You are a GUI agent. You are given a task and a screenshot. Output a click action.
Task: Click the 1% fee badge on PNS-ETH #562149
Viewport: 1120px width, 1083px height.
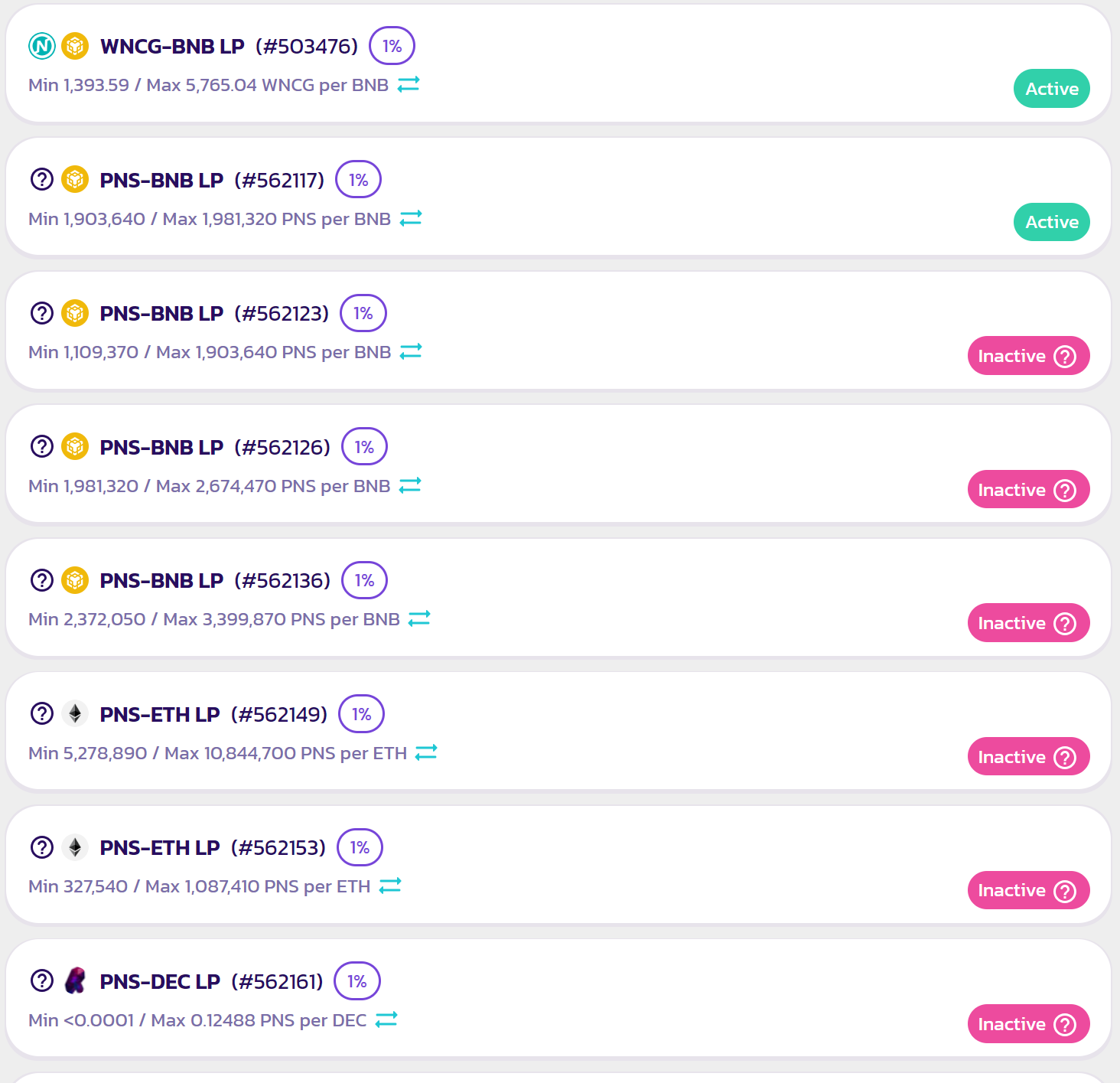[361, 714]
